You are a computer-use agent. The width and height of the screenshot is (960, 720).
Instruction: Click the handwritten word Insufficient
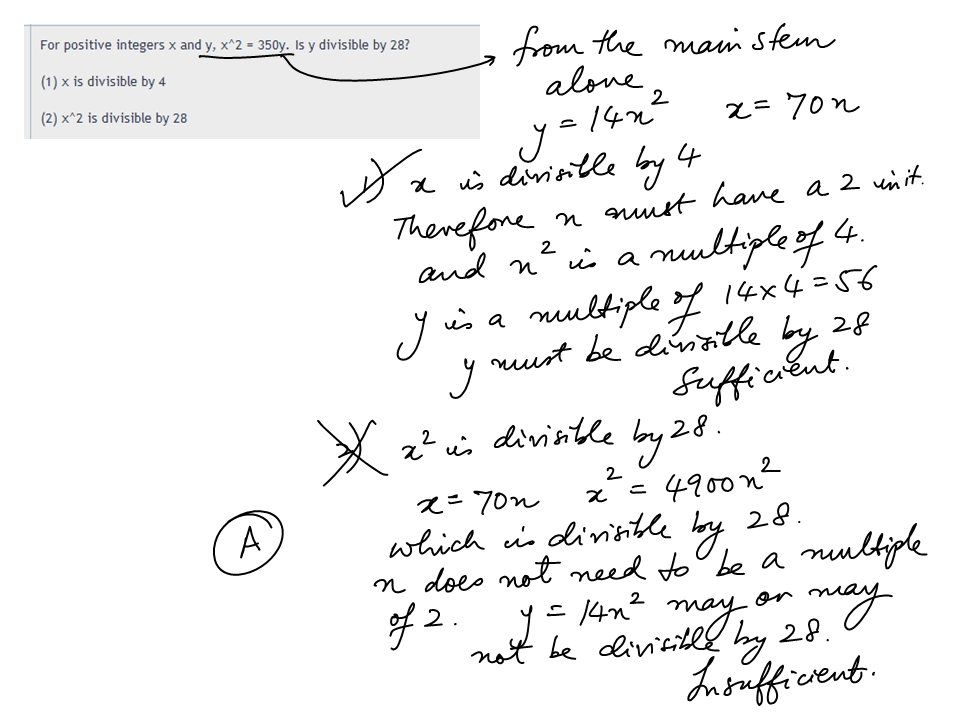[x=781, y=678]
